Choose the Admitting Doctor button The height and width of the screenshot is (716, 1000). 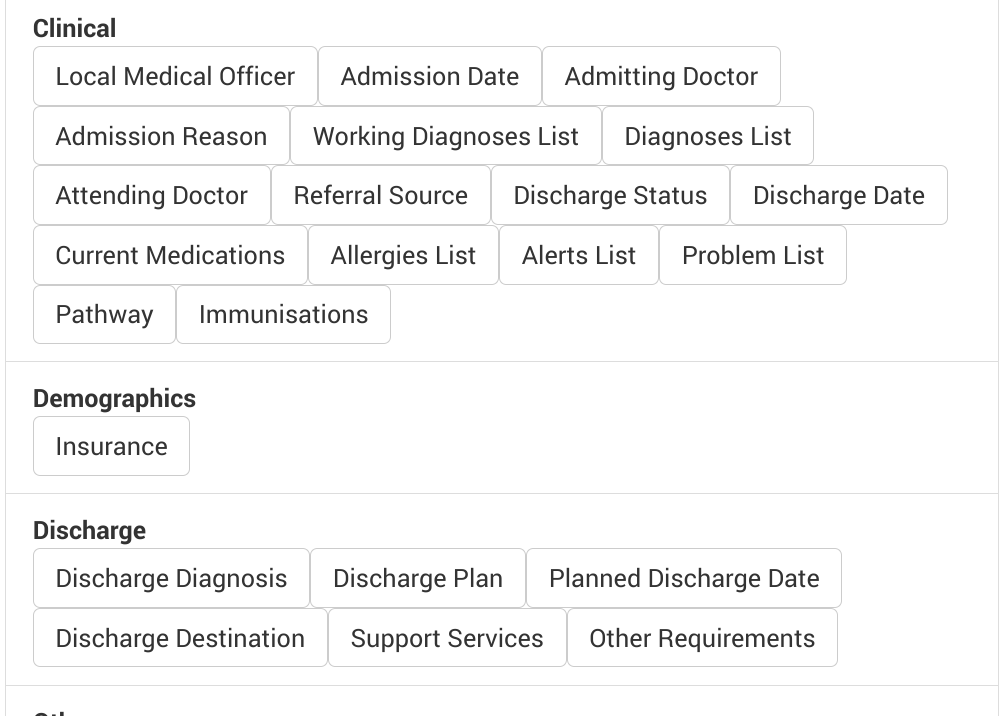(661, 76)
